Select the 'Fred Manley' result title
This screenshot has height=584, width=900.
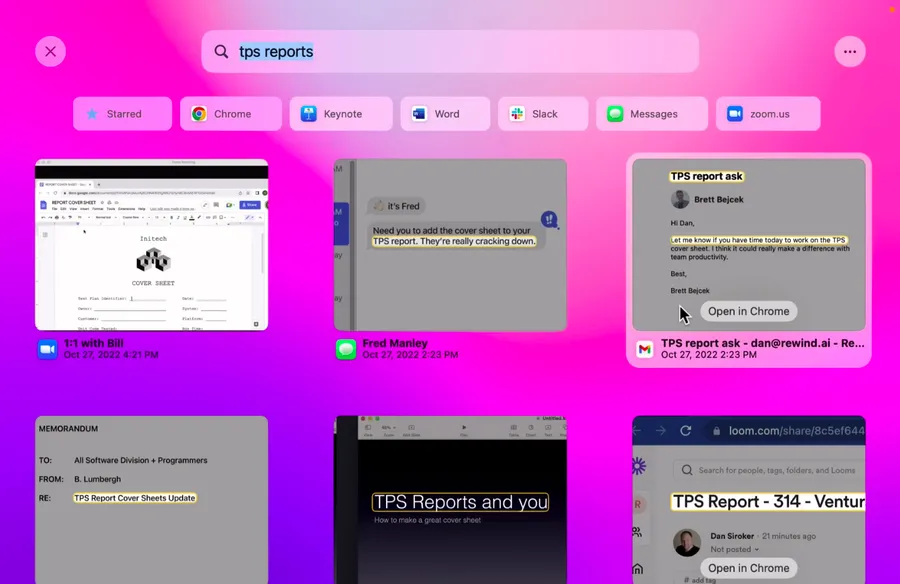[x=395, y=343]
